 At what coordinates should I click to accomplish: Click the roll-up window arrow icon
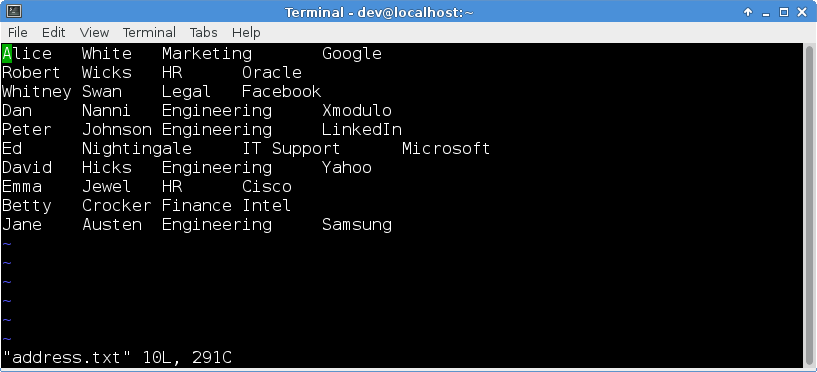click(748, 11)
